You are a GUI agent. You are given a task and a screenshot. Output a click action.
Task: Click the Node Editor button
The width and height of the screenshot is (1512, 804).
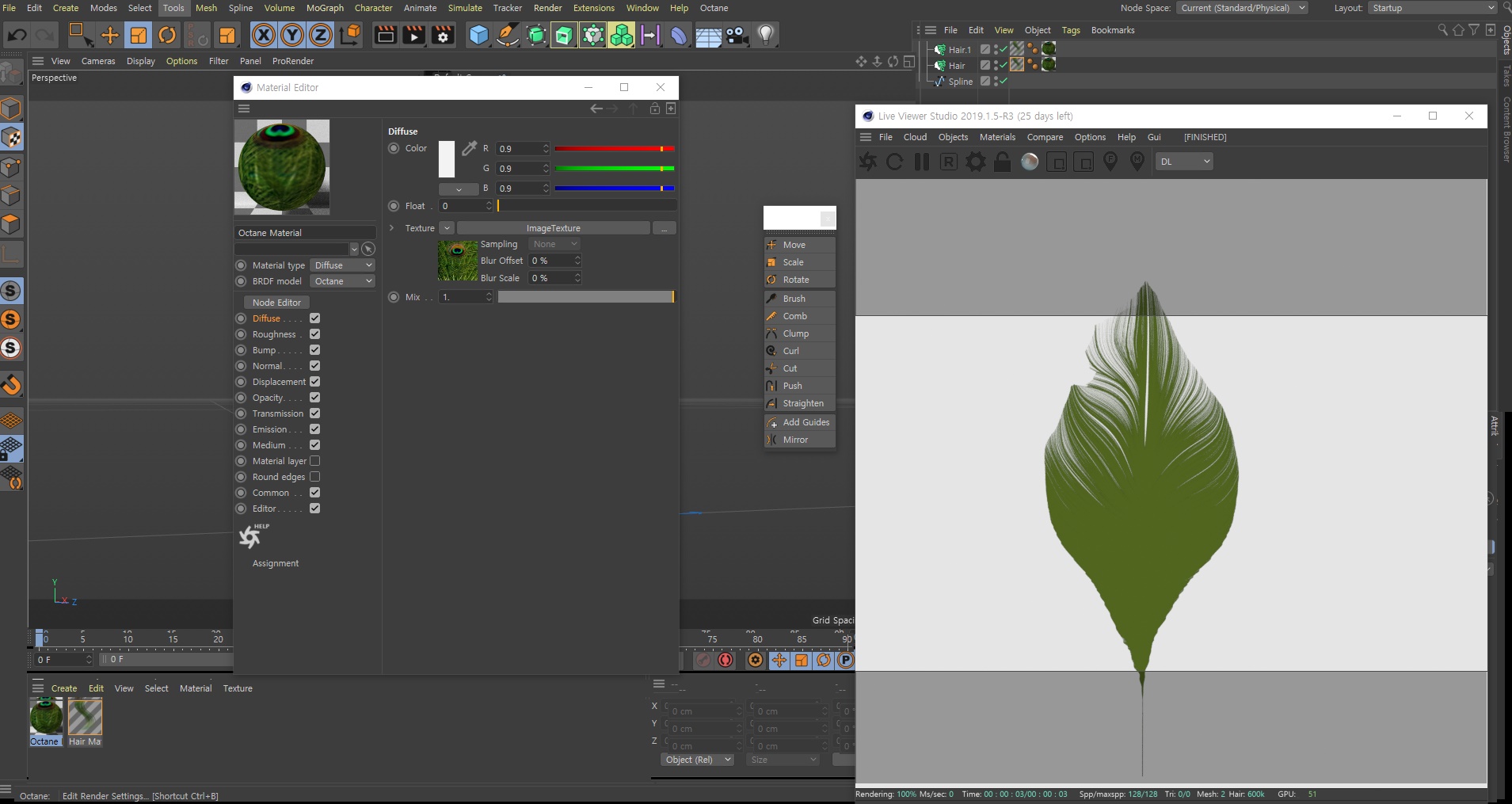click(x=276, y=303)
